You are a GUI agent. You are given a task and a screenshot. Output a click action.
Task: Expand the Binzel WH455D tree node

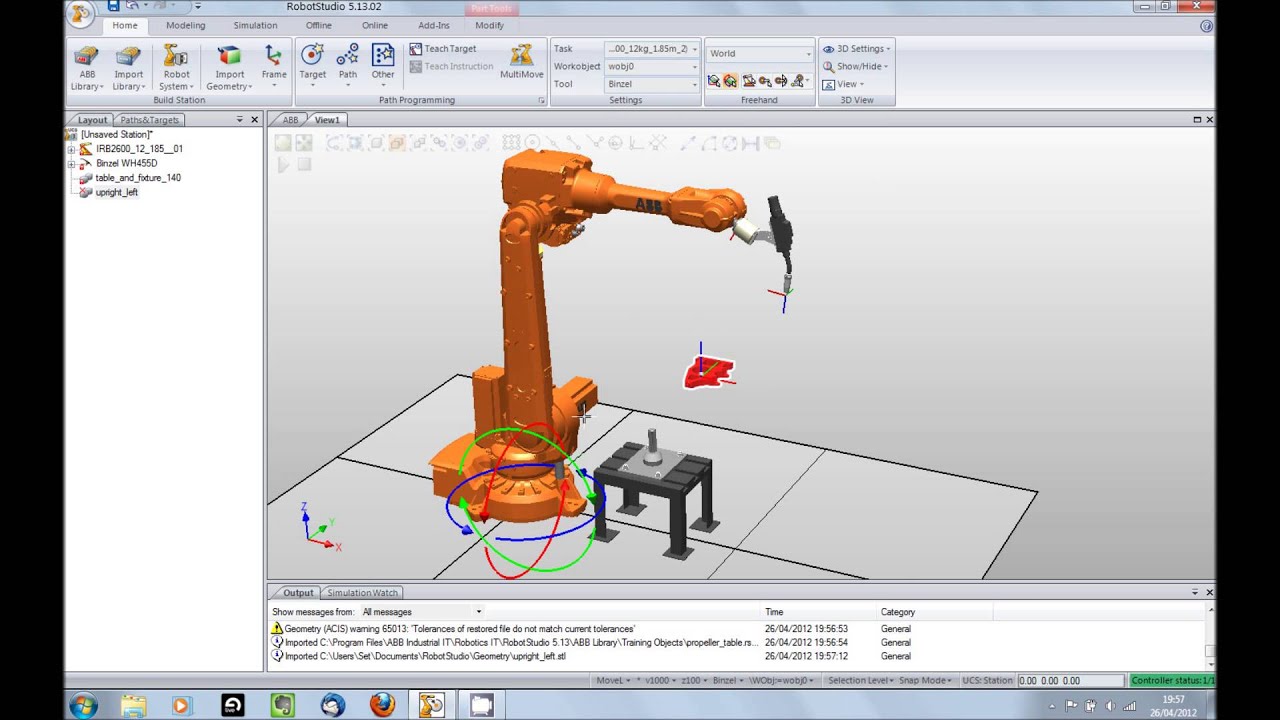[x=71, y=163]
